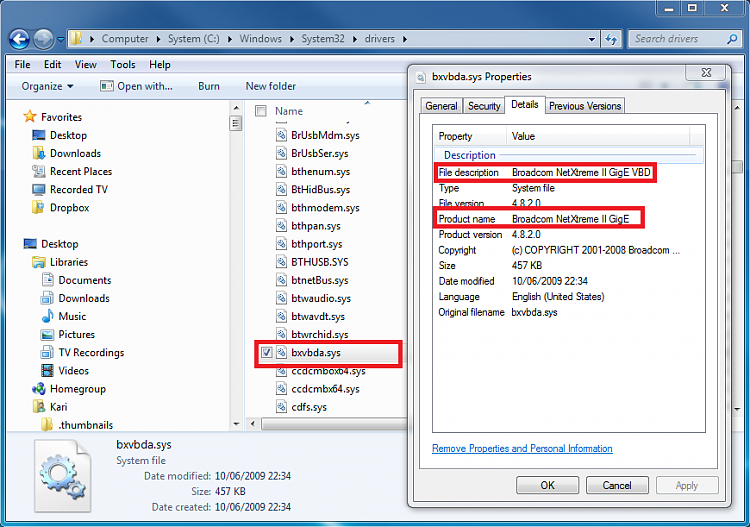Screen dimensions: 750x527
Task: Open the address bar history dropdown arrow
Action: click(592, 39)
